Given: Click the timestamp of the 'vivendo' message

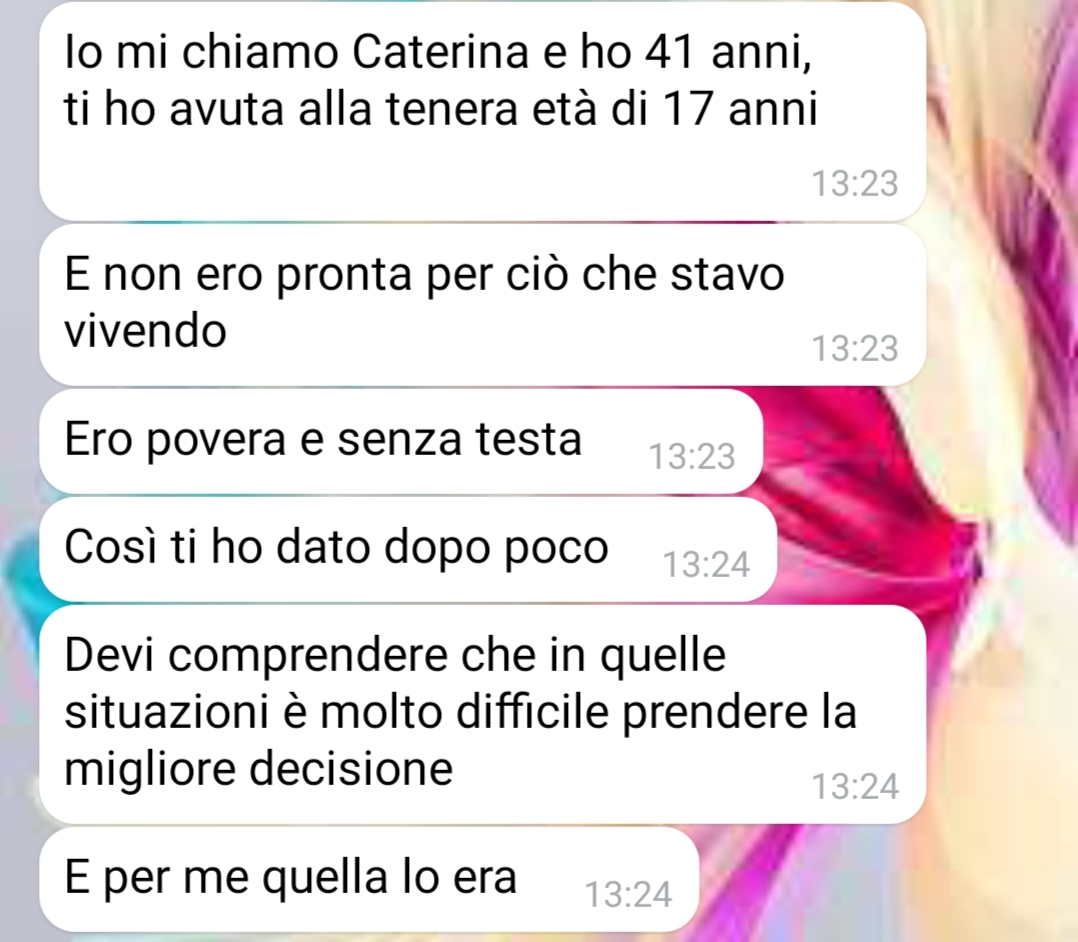Looking at the screenshot, I should pos(855,349).
